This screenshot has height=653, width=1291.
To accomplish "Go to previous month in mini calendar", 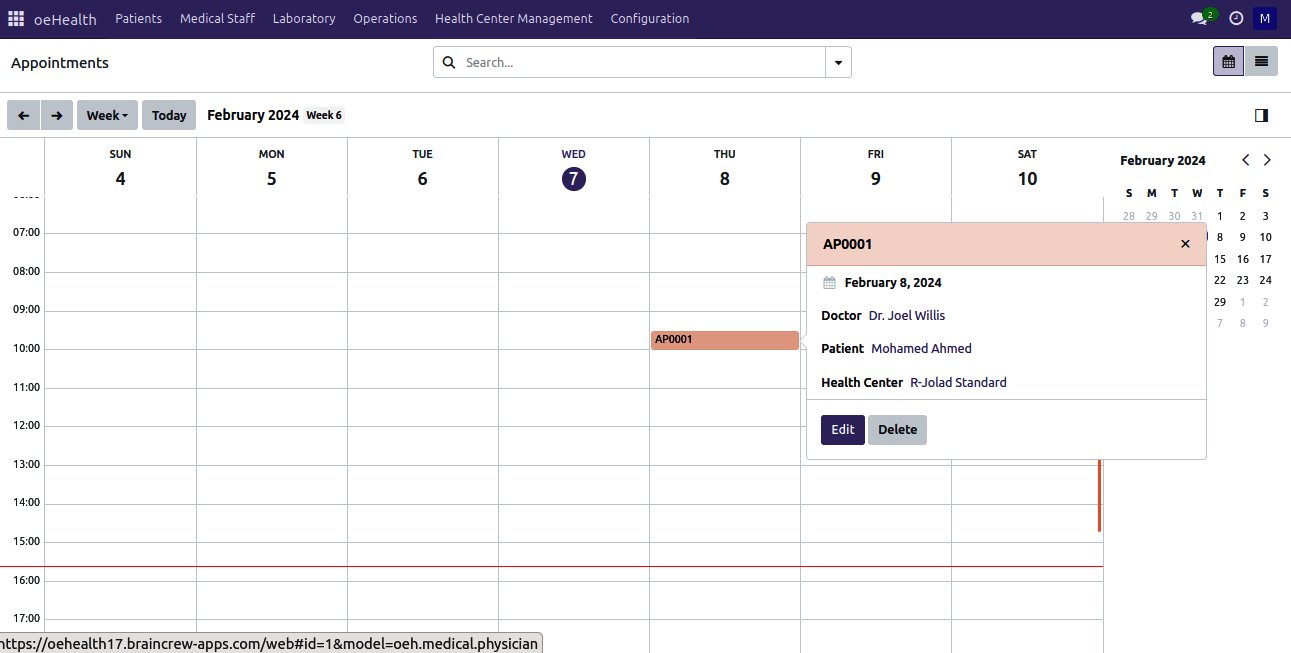I will (1245, 160).
